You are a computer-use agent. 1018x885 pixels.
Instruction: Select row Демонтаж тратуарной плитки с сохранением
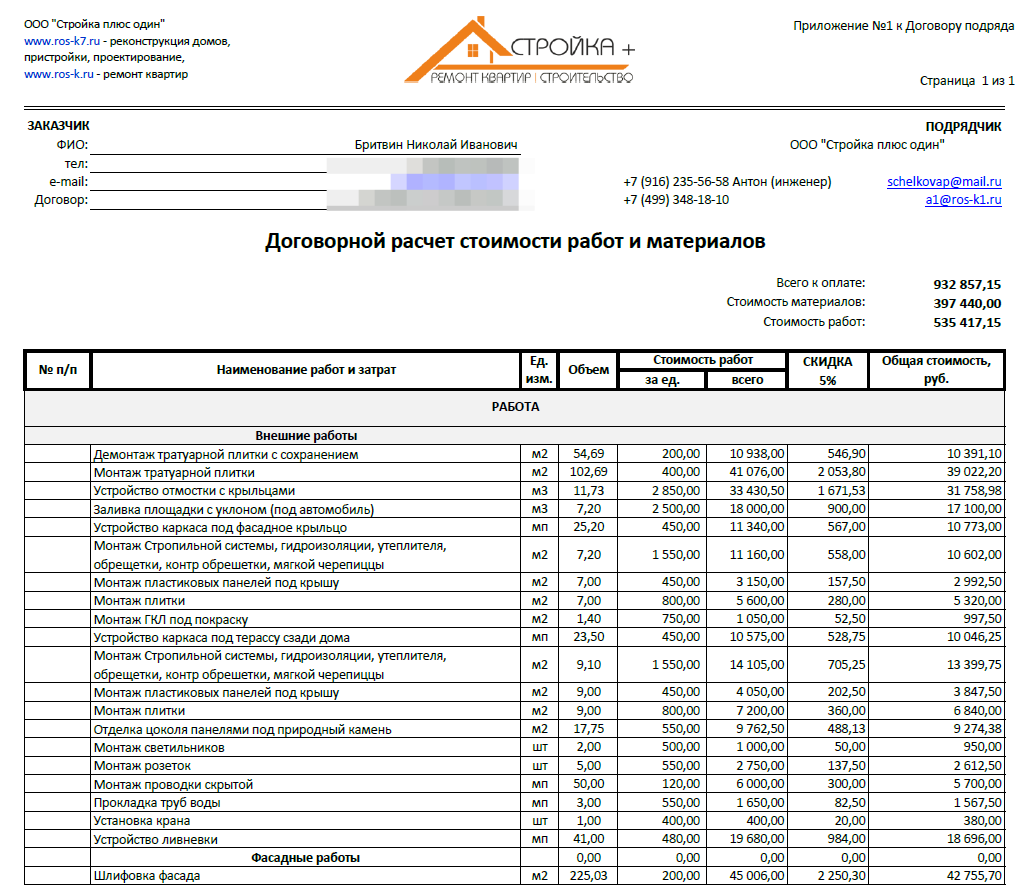[515, 454]
